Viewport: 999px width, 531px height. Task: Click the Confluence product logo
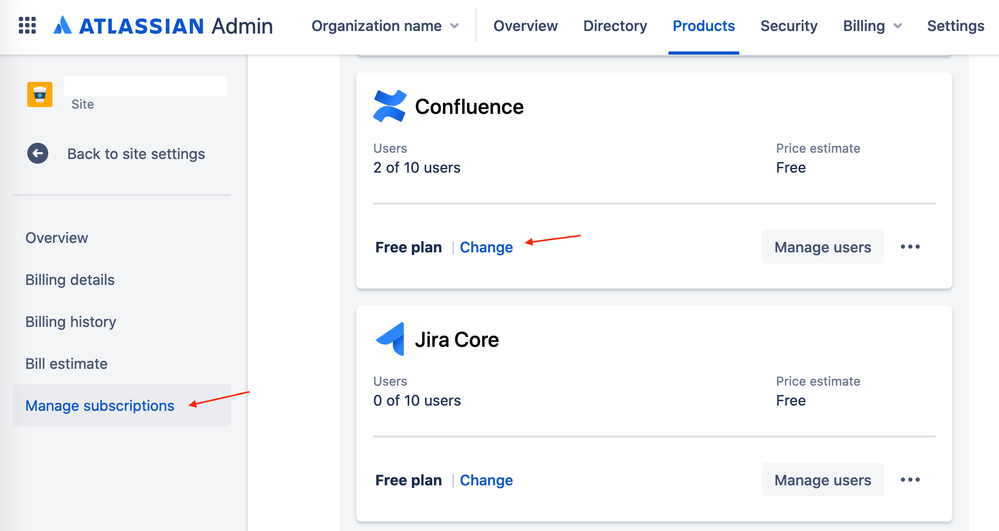coord(390,106)
